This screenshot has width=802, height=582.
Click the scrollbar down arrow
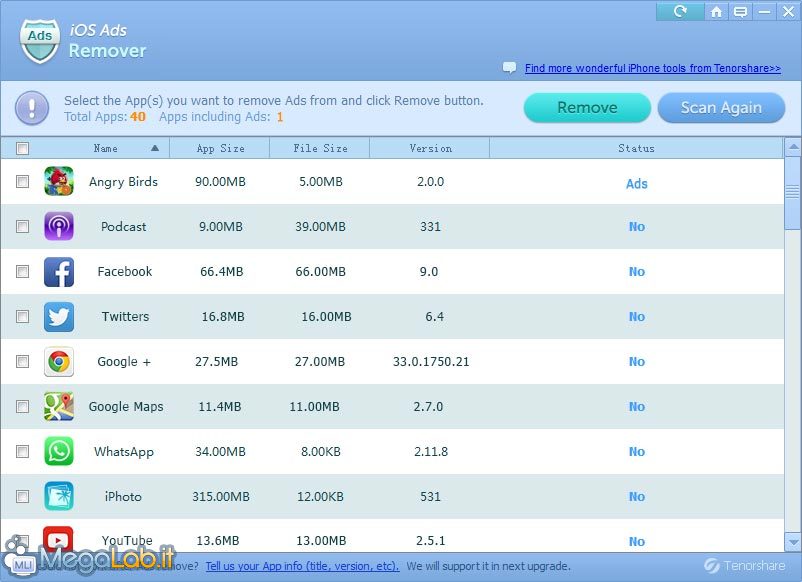click(793, 542)
